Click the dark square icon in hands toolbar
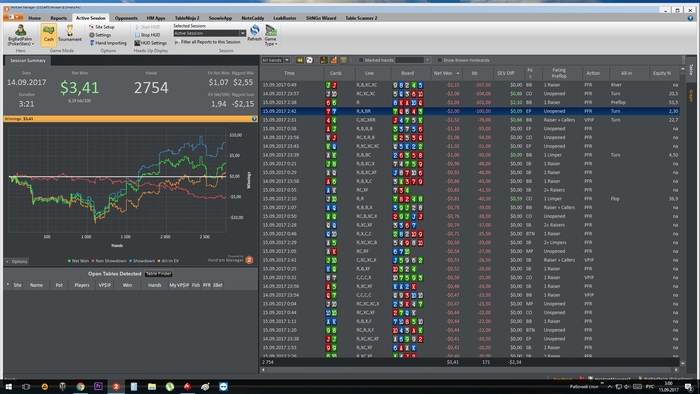Screen dimensions: 700x394 (x=324, y=60)
